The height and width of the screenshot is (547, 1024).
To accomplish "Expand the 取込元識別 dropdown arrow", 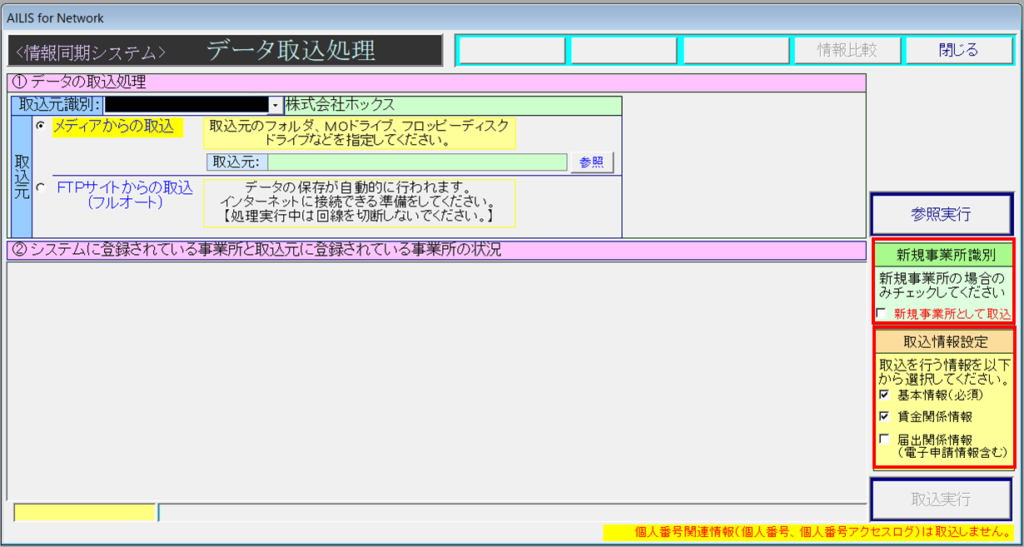I will click(275, 105).
